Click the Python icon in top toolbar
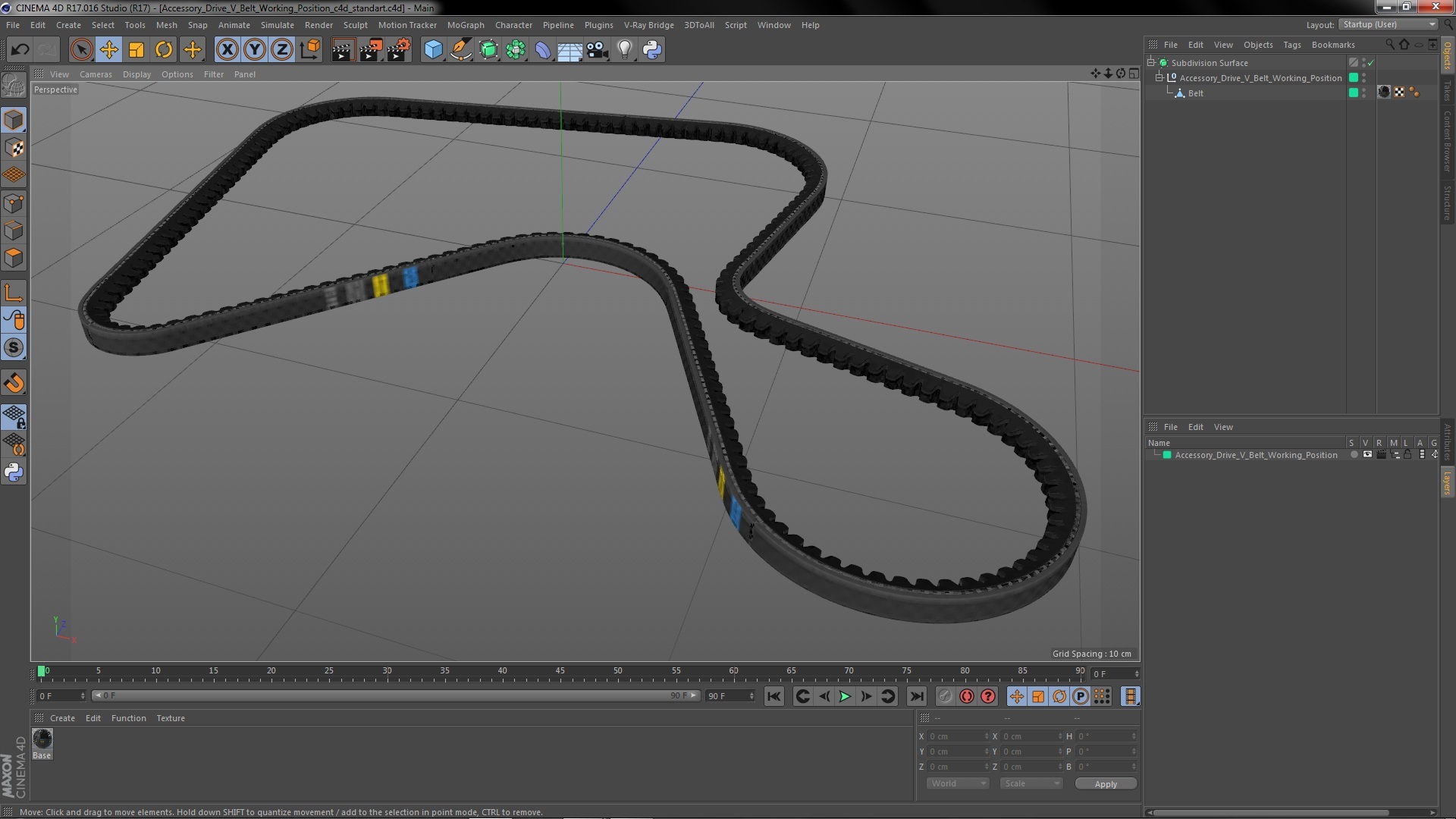This screenshot has height=819, width=1456. pyautogui.click(x=652, y=50)
